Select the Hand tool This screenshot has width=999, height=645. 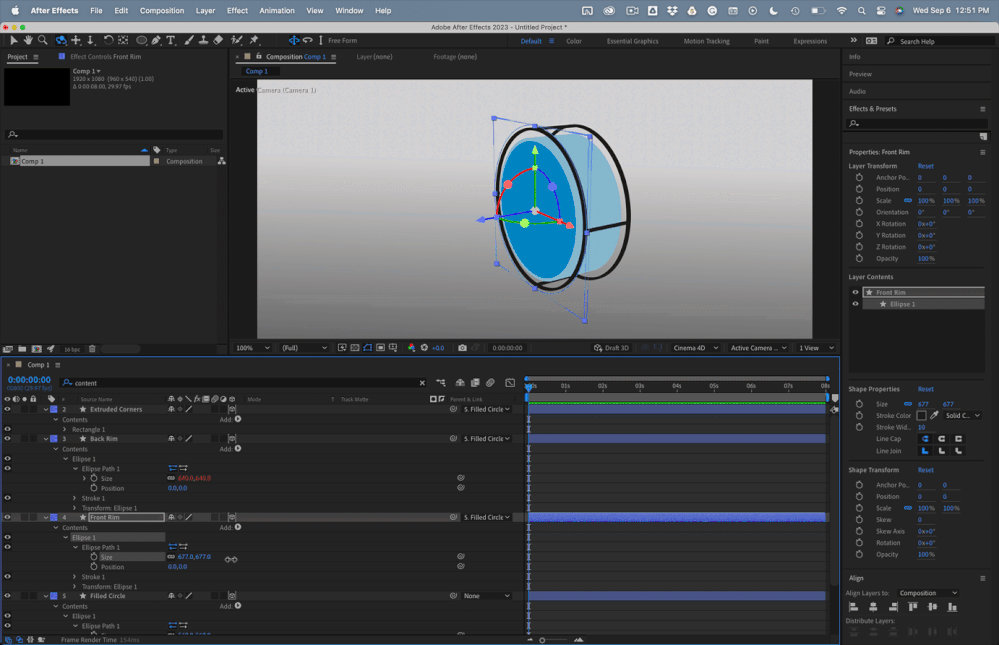point(28,41)
